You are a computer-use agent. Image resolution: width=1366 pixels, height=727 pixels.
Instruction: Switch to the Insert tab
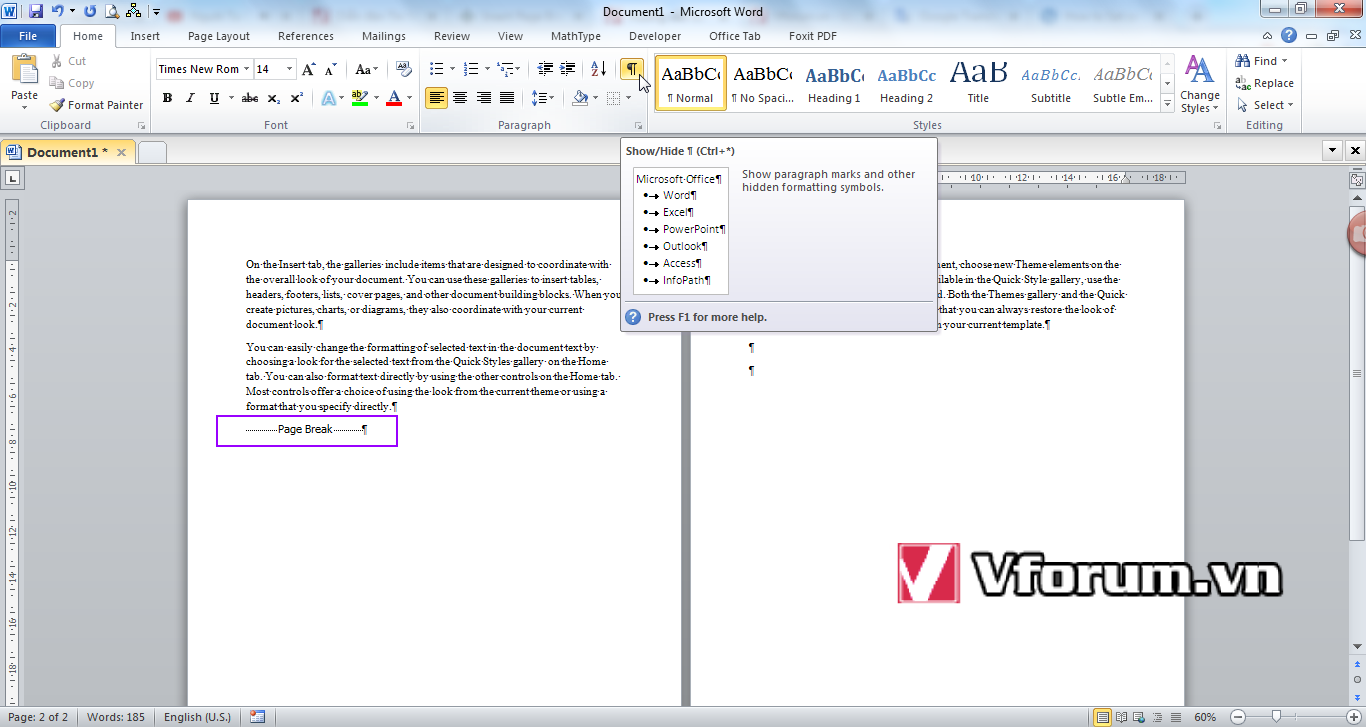[145, 36]
